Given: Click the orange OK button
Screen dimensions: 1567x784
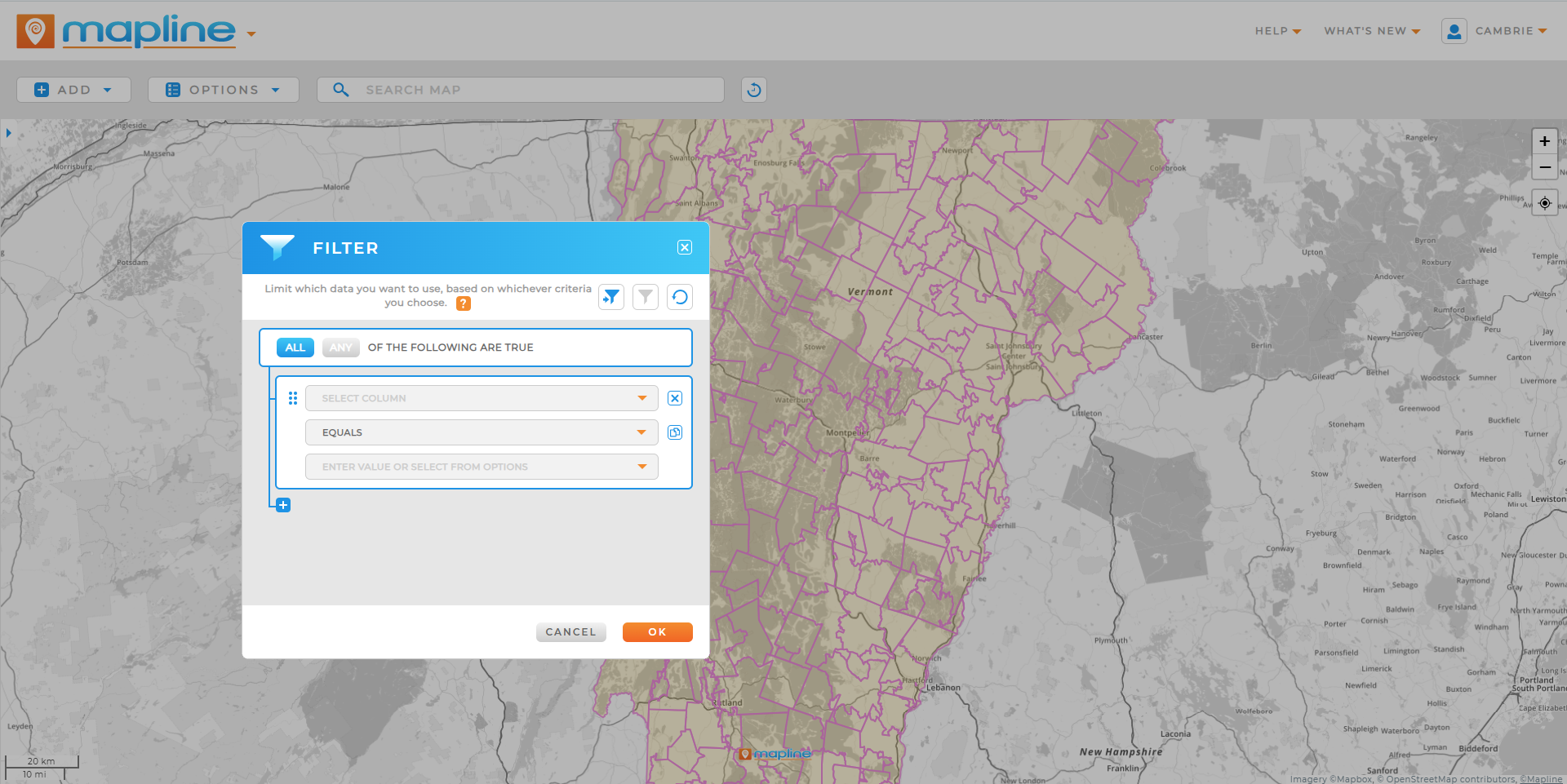Looking at the screenshot, I should click(658, 632).
